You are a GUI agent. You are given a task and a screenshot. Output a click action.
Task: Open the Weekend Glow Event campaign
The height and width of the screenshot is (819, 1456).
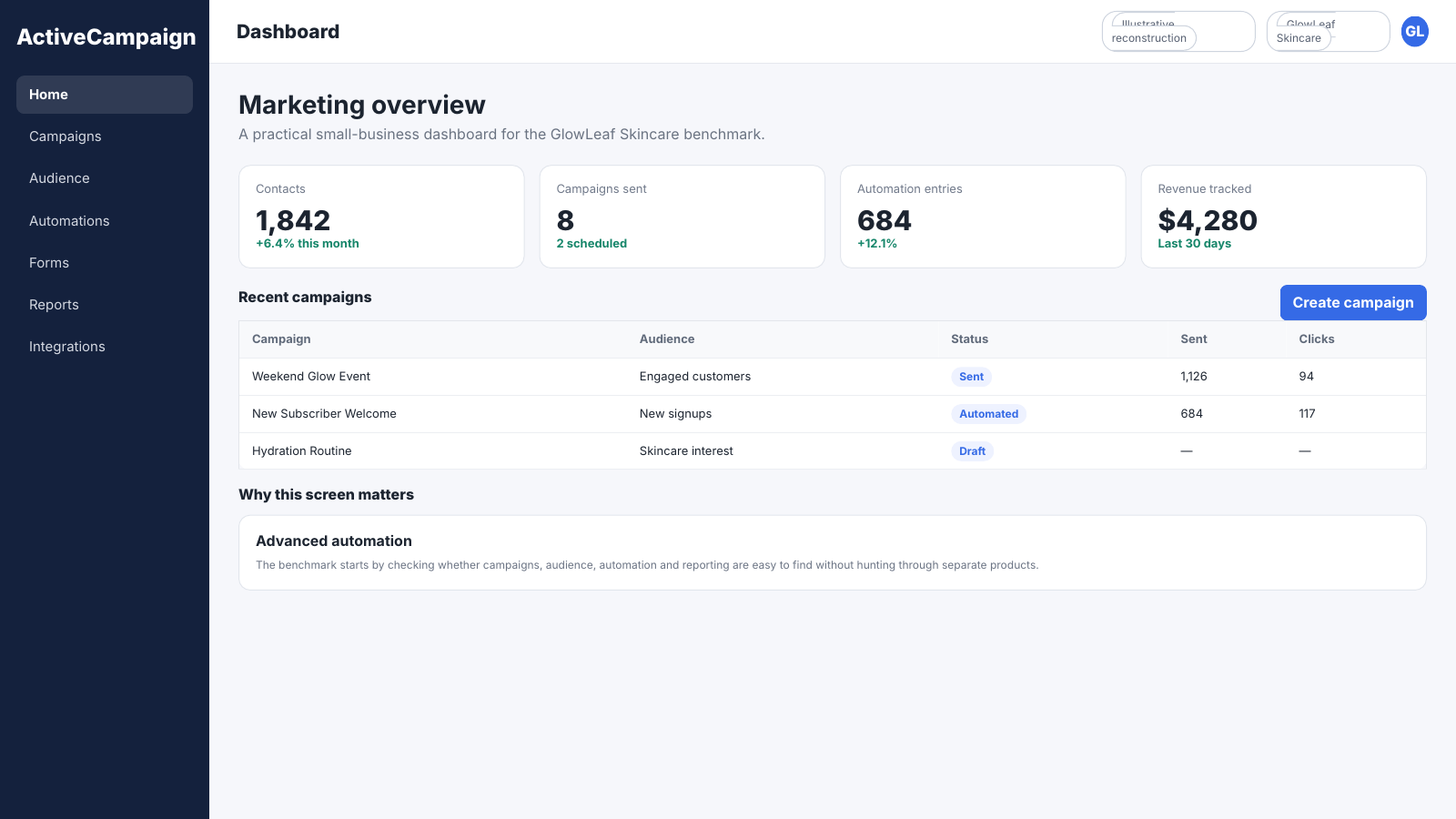click(x=311, y=377)
